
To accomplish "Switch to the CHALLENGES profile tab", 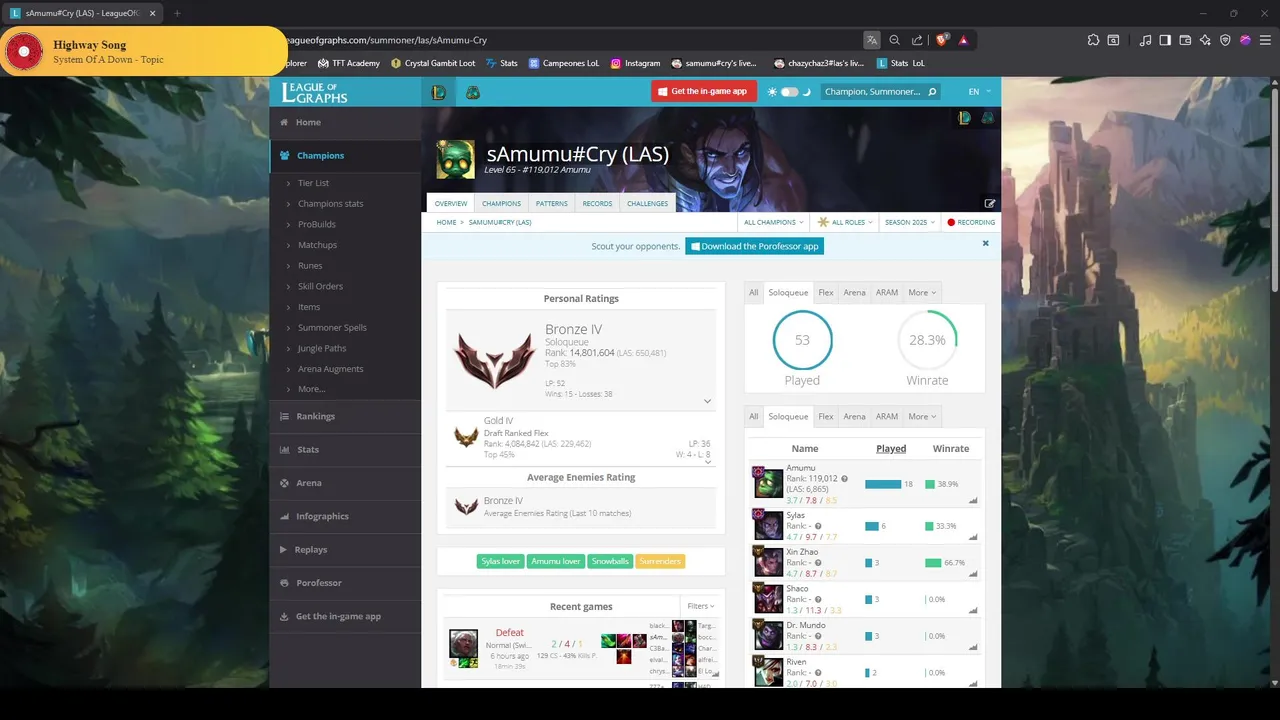I will coord(647,203).
